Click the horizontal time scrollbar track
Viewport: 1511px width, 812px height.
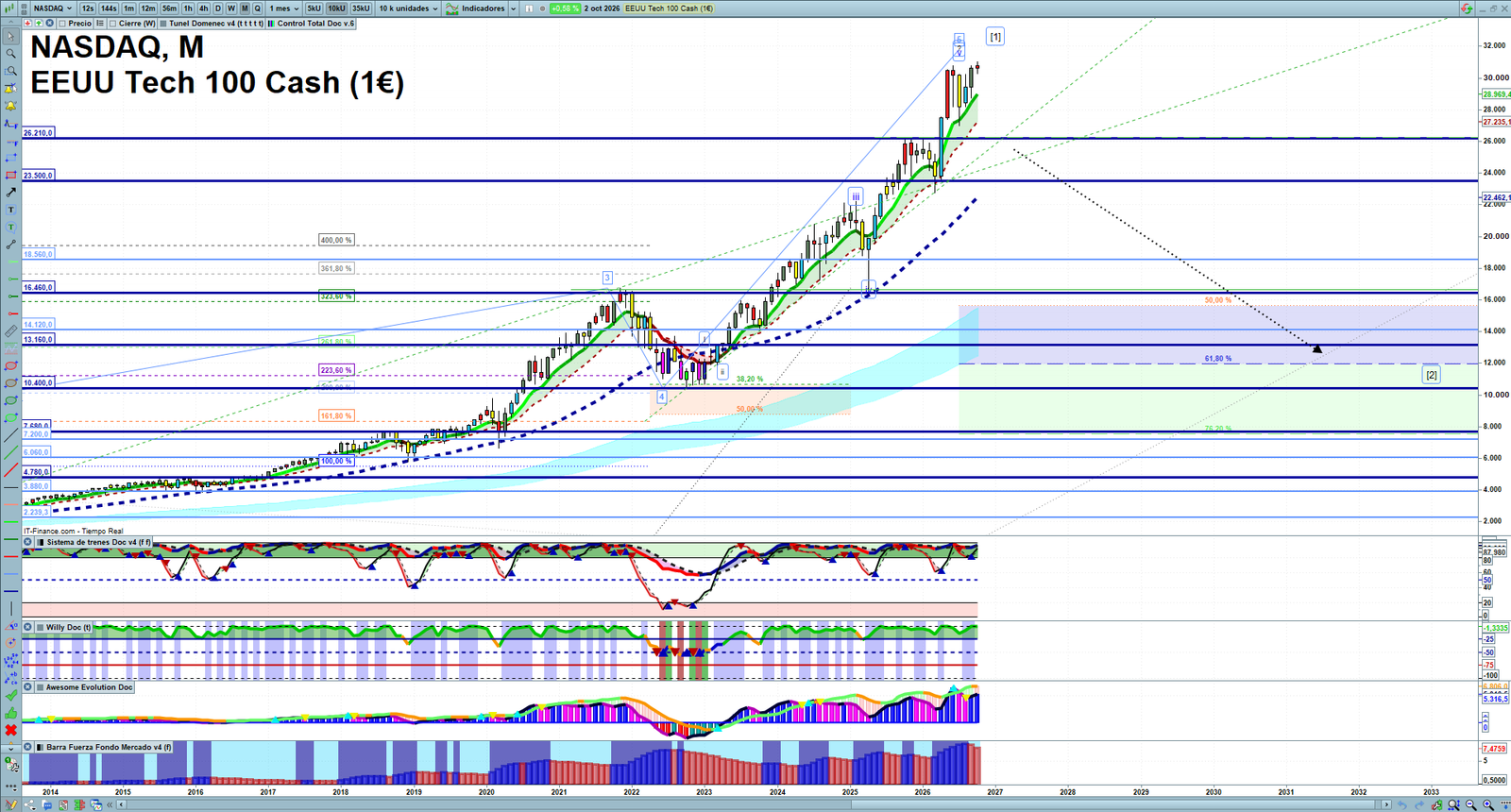pos(755,804)
